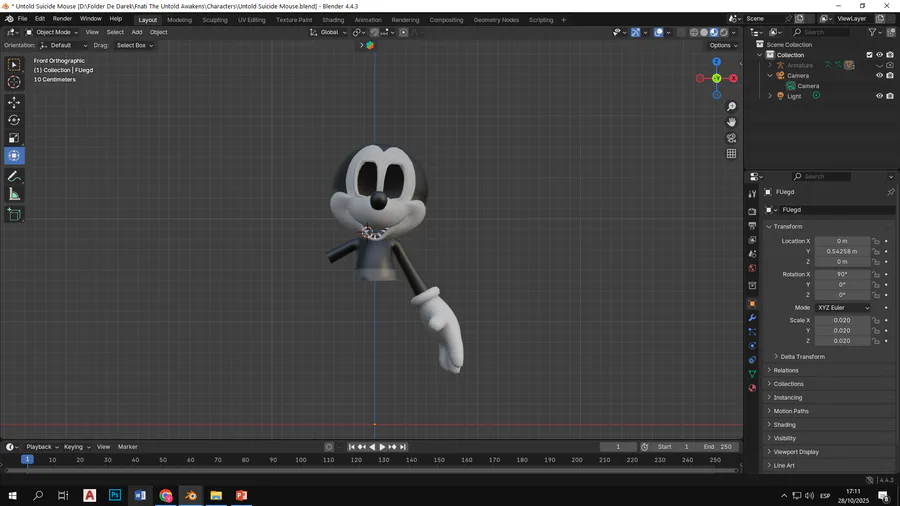This screenshot has height=506, width=900.
Task: Collapse the Transform panel
Action: click(x=769, y=227)
